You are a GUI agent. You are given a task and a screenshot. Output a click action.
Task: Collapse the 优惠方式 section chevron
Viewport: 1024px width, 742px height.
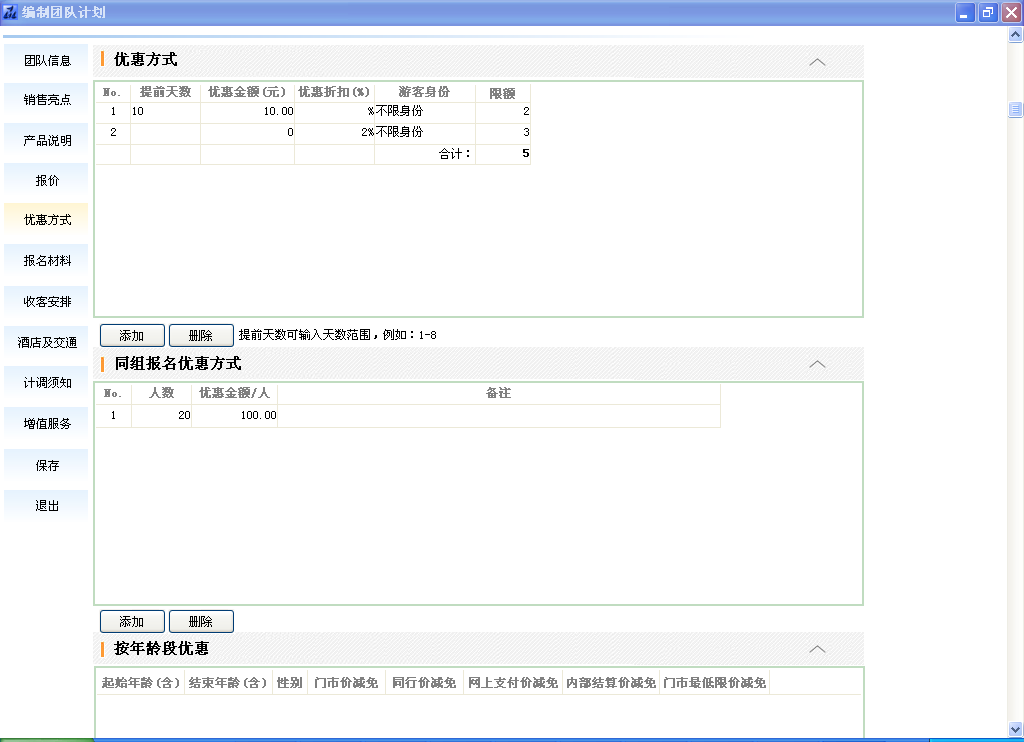pyautogui.click(x=817, y=61)
